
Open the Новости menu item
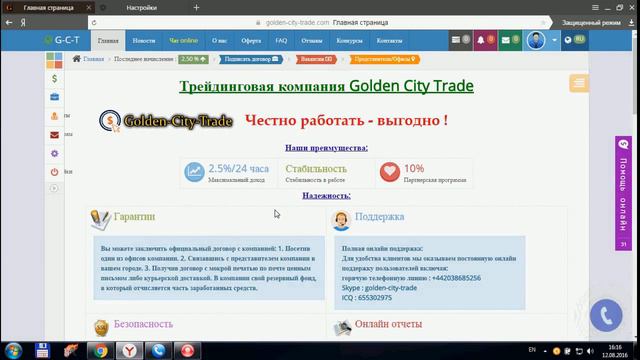pyautogui.click(x=144, y=40)
